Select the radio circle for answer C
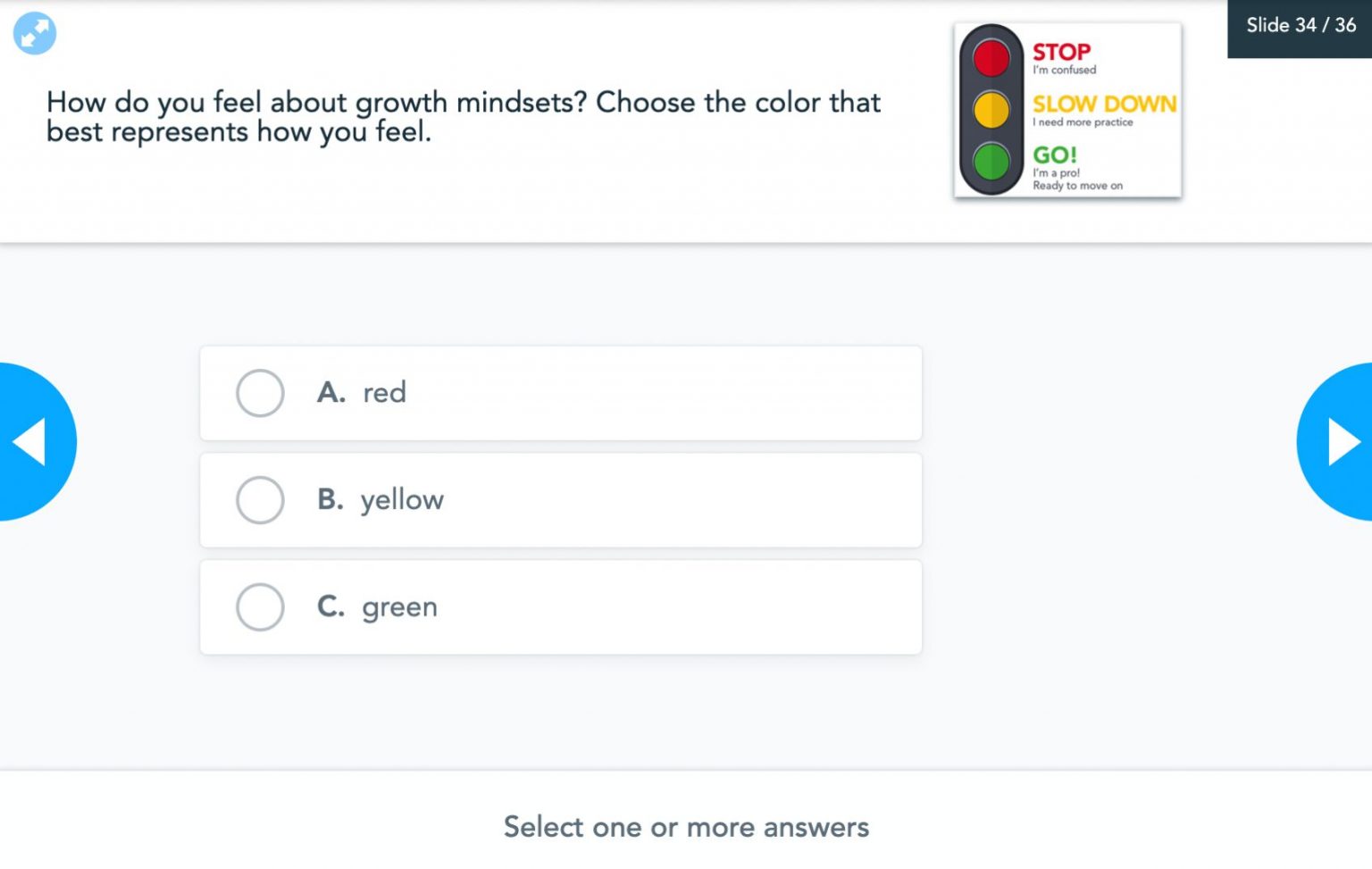Viewport: 1372px width, 869px height. 260,607
